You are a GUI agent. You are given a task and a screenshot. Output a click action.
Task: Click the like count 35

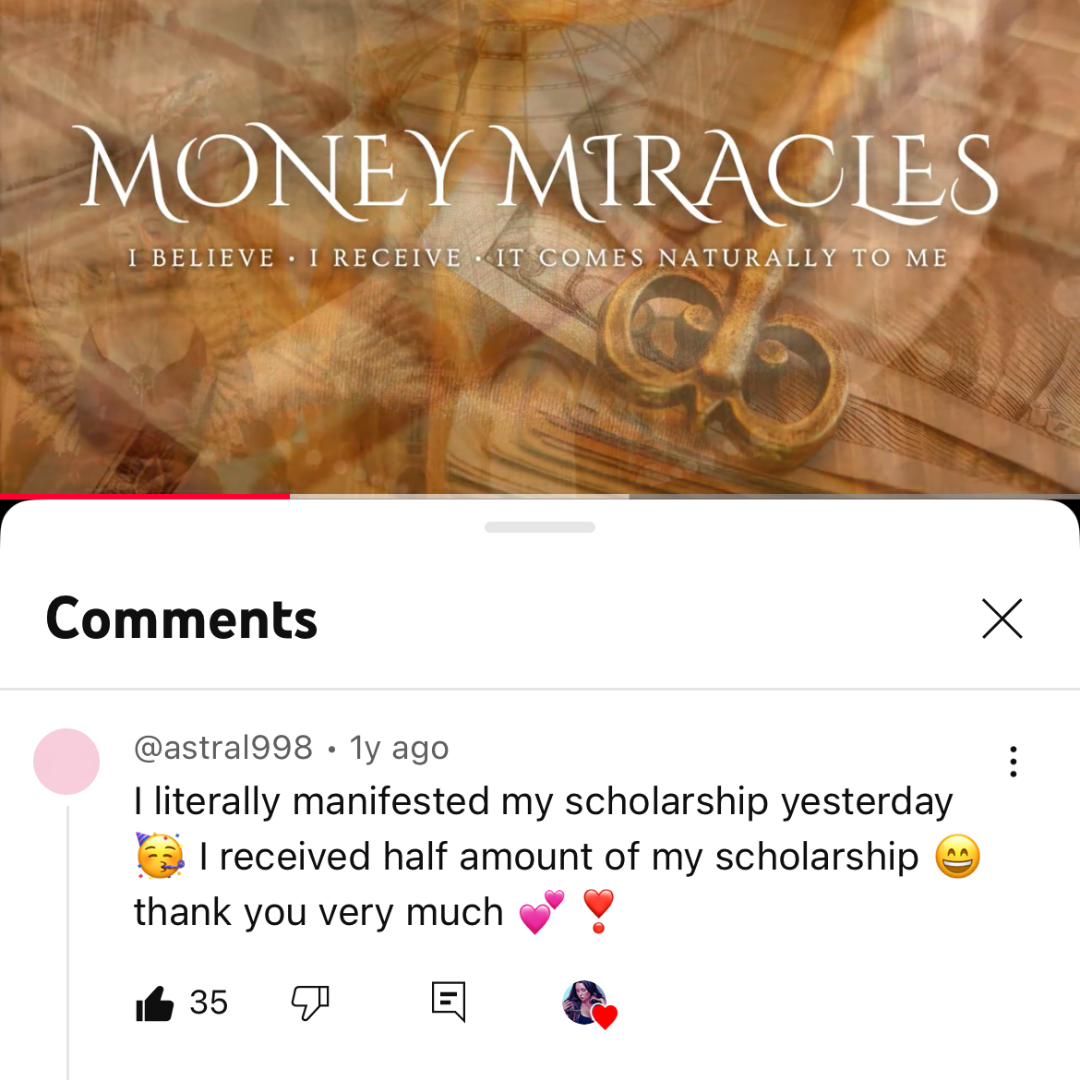209,1003
